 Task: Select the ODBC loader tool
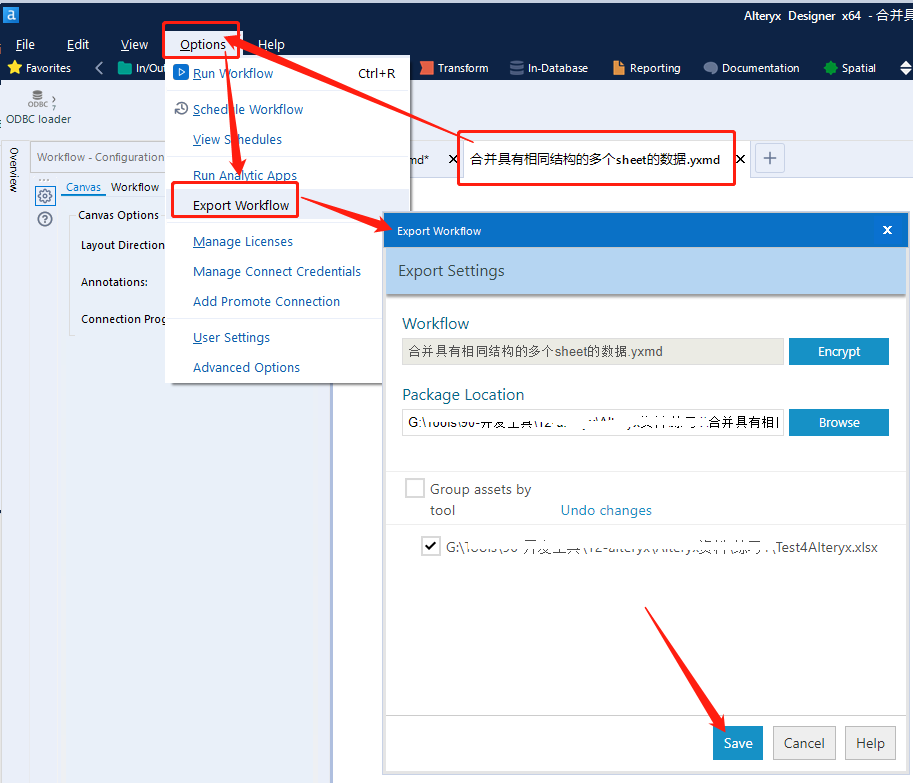pos(38,108)
